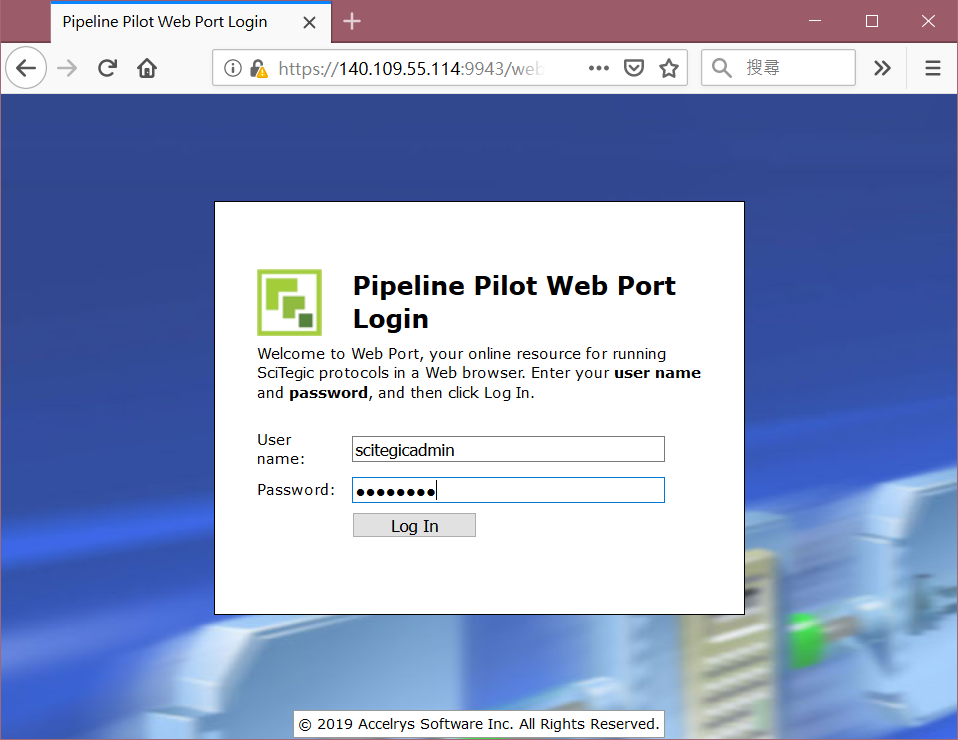Click the Password field
The width and height of the screenshot is (958, 740).
[x=508, y=490]
